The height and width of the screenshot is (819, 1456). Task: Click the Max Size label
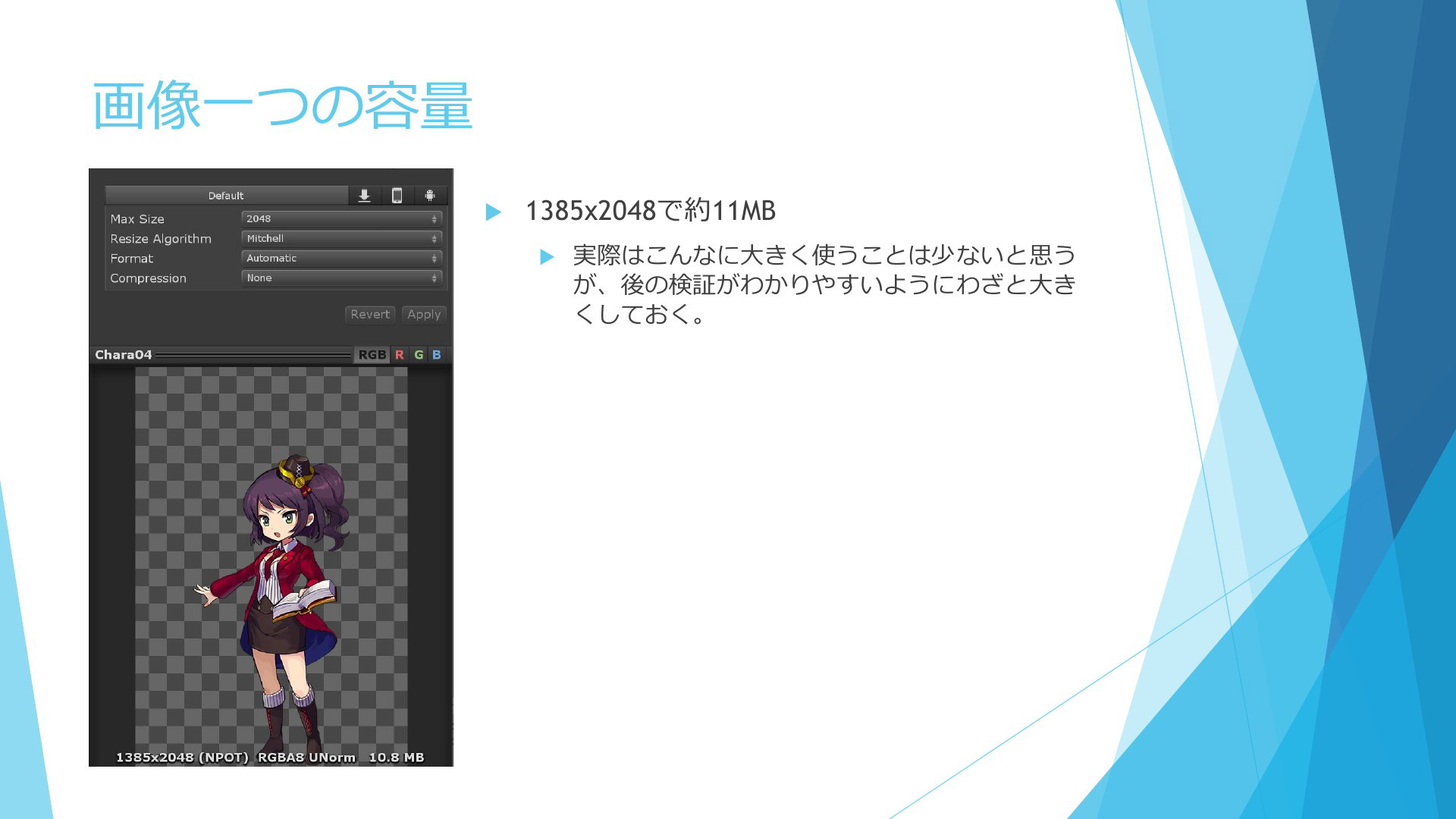pos(137,219)
